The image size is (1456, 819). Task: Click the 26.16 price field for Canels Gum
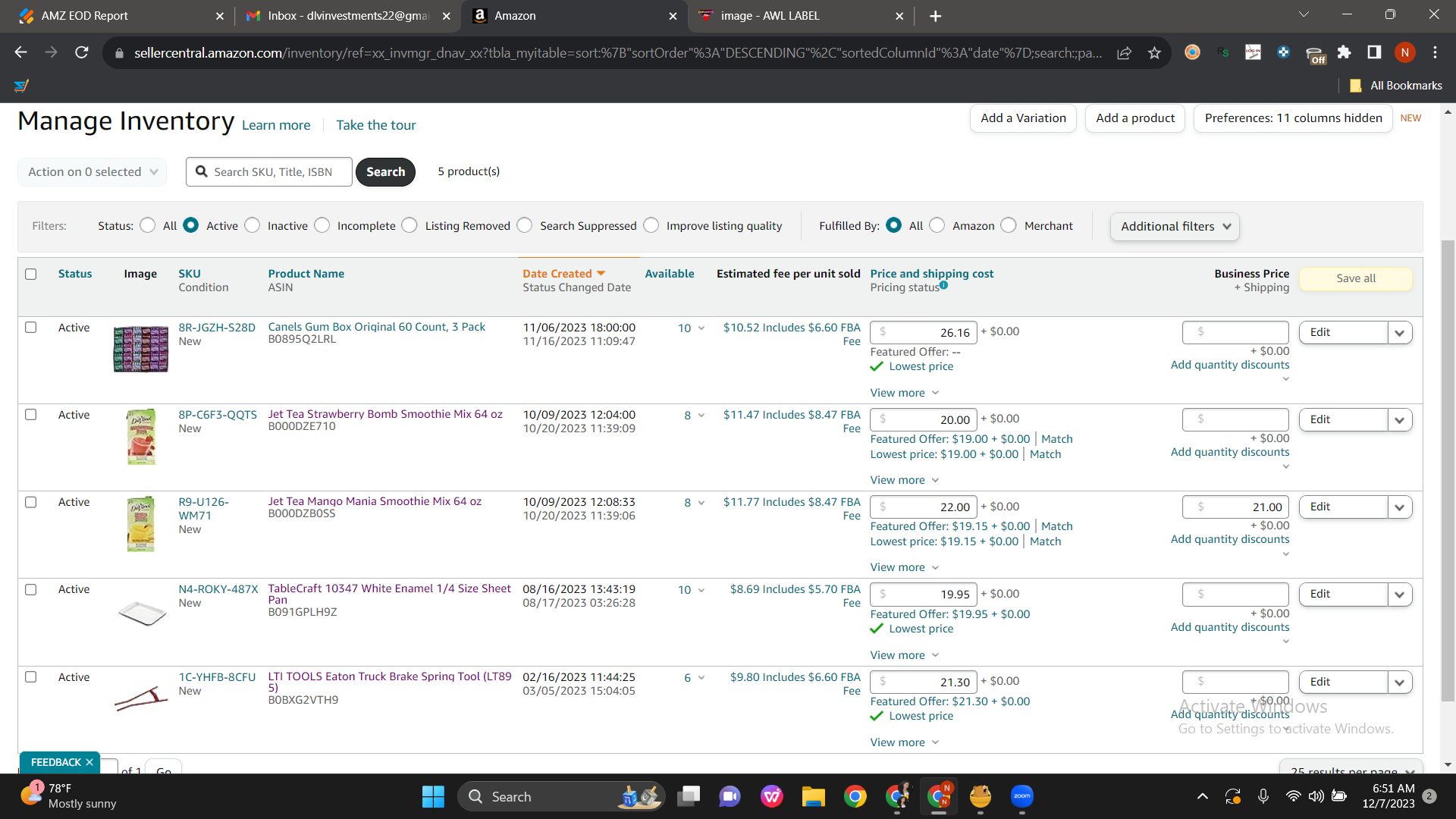[x=924, y=332]
